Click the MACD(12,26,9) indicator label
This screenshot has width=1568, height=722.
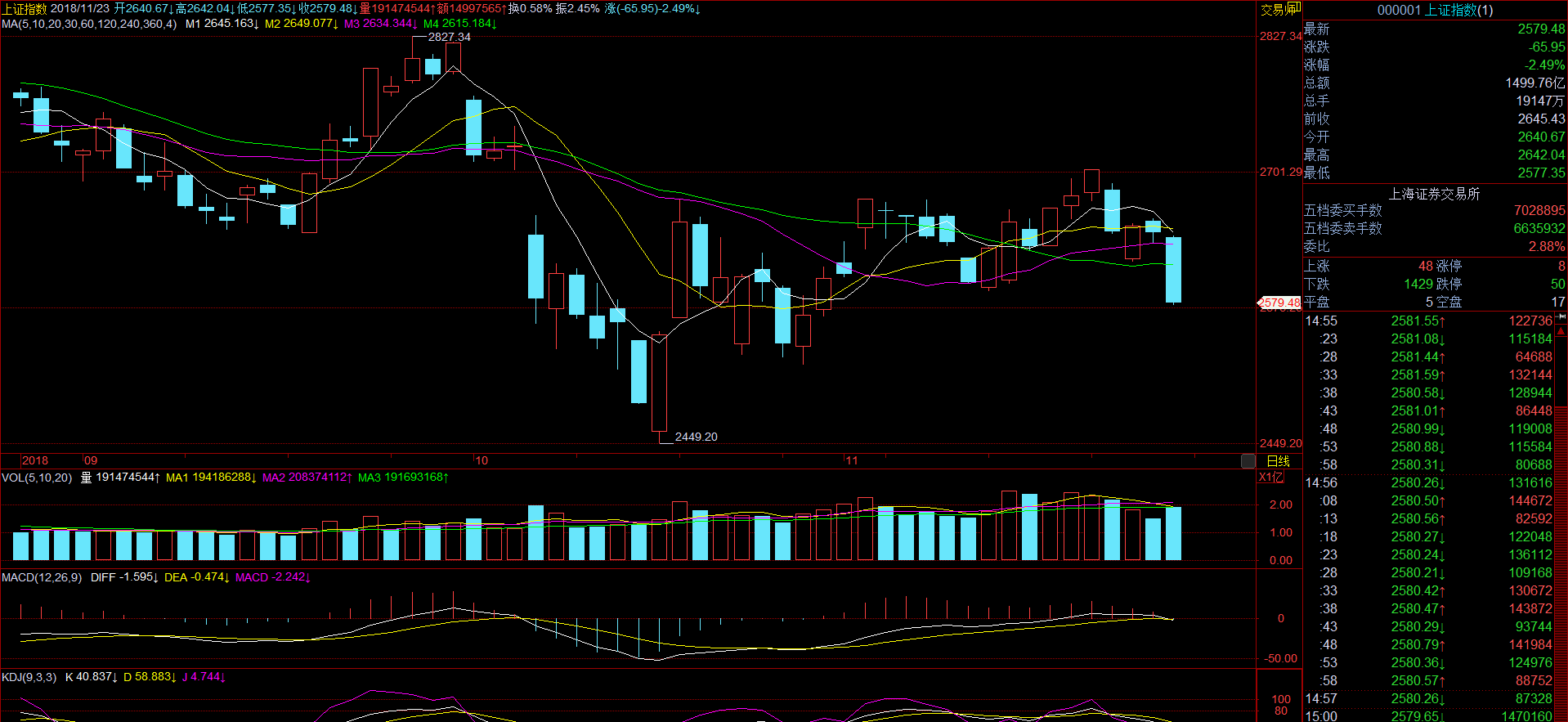42,577
